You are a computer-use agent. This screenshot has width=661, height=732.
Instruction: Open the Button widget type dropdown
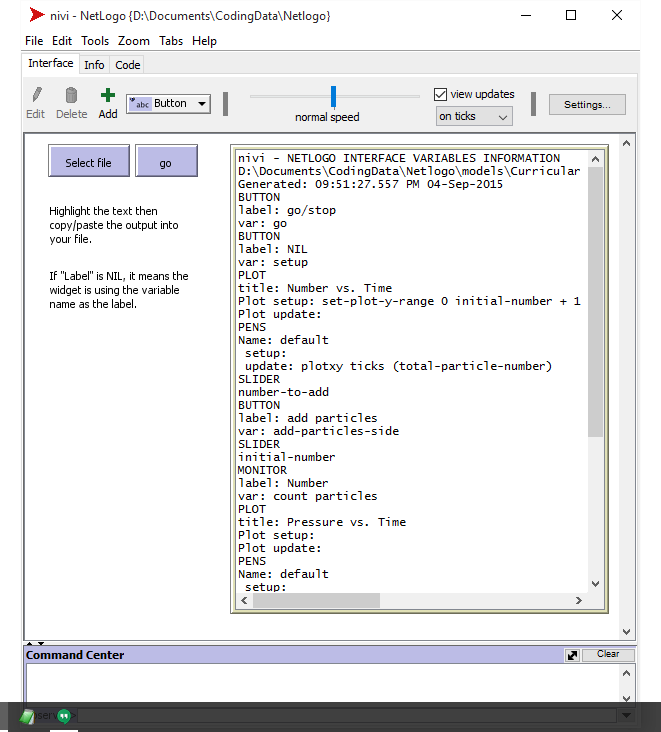coord(168,103)
